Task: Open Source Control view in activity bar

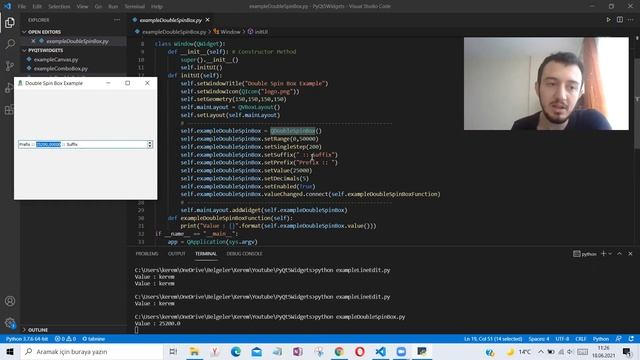Action: point(10,66)
